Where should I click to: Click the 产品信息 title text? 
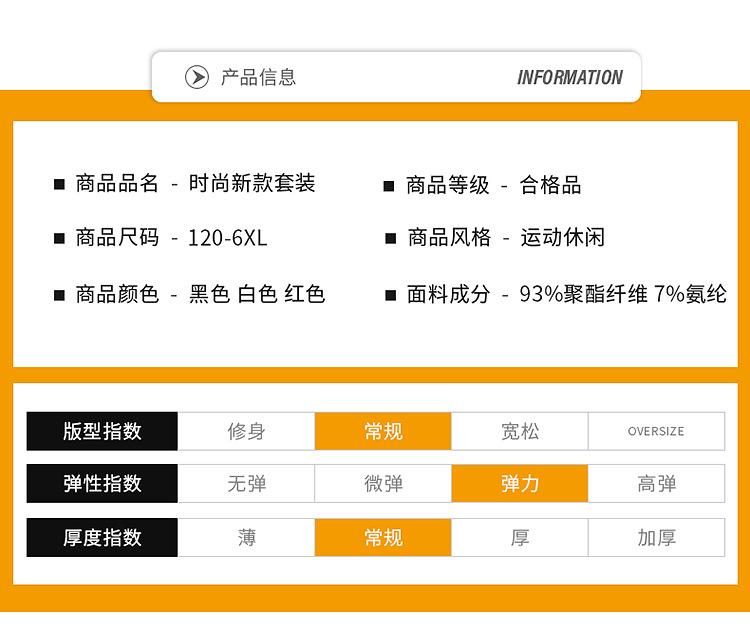point(258,77)
